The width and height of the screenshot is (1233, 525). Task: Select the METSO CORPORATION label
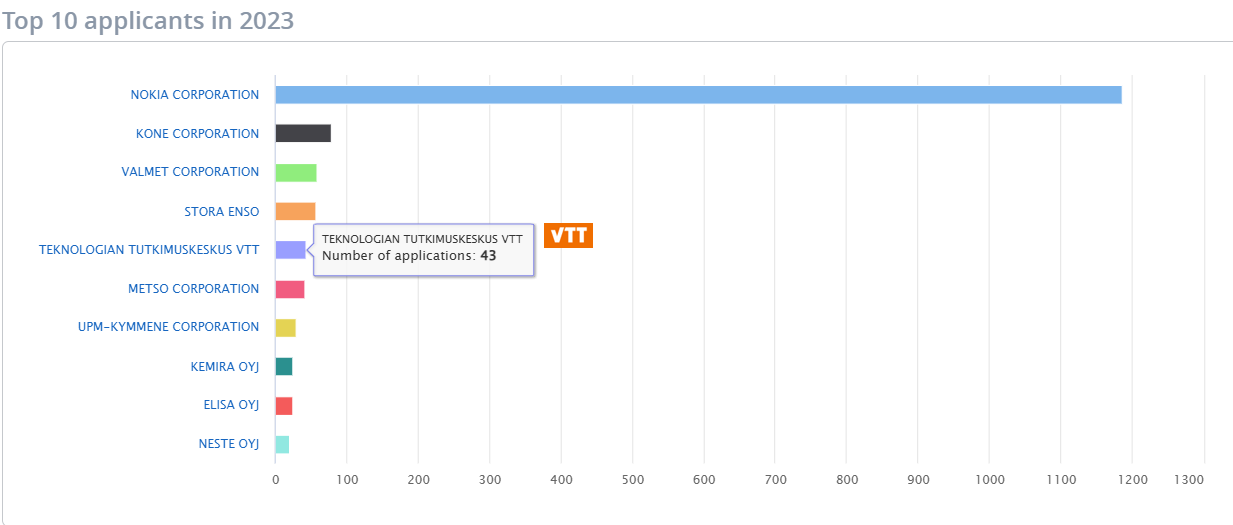point(193,289)
